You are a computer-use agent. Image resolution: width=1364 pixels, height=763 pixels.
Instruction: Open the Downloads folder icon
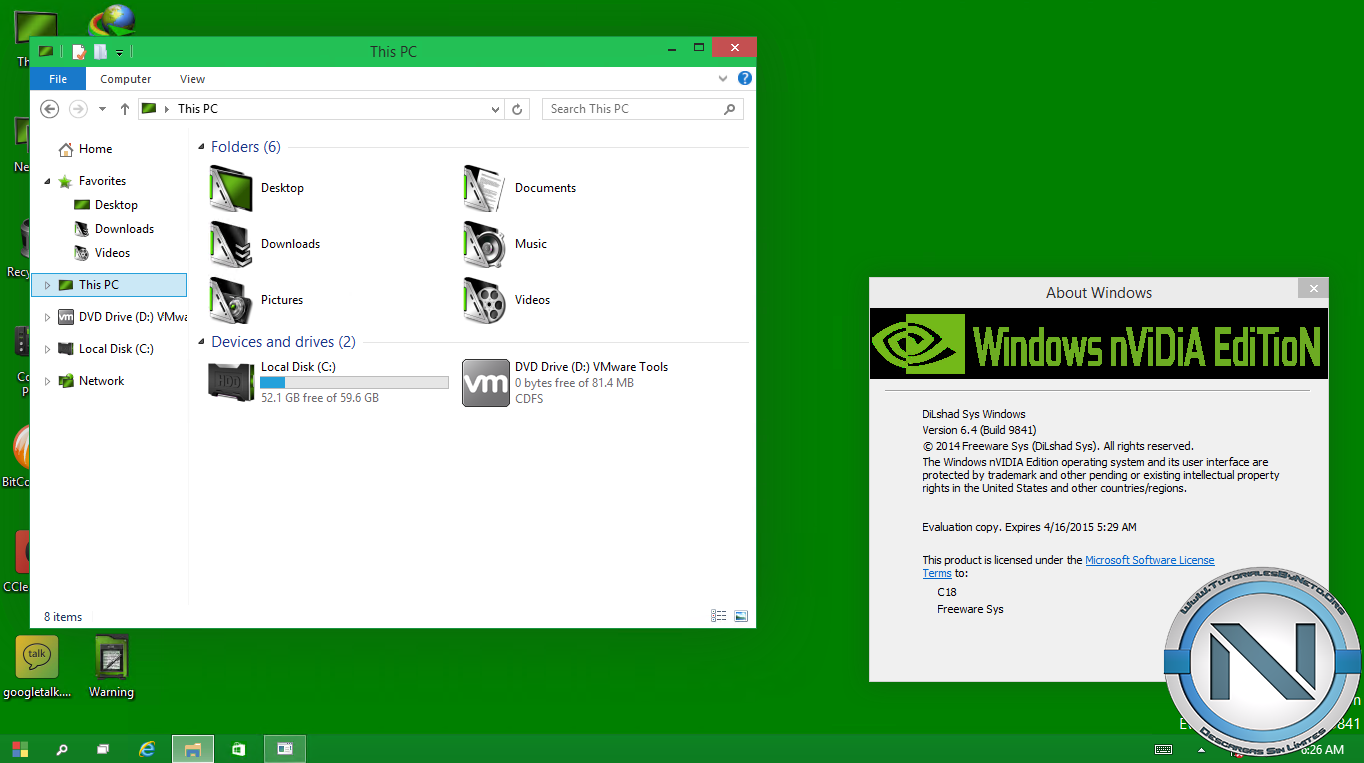pos(231,244)
